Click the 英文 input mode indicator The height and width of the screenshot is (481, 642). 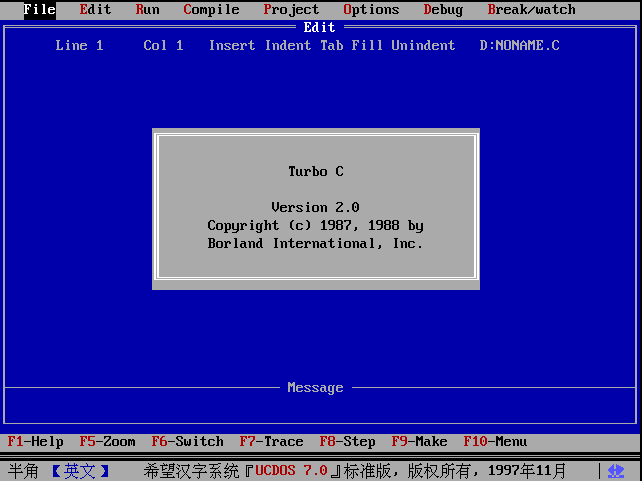pyautogui.click(x=80, y=471)
